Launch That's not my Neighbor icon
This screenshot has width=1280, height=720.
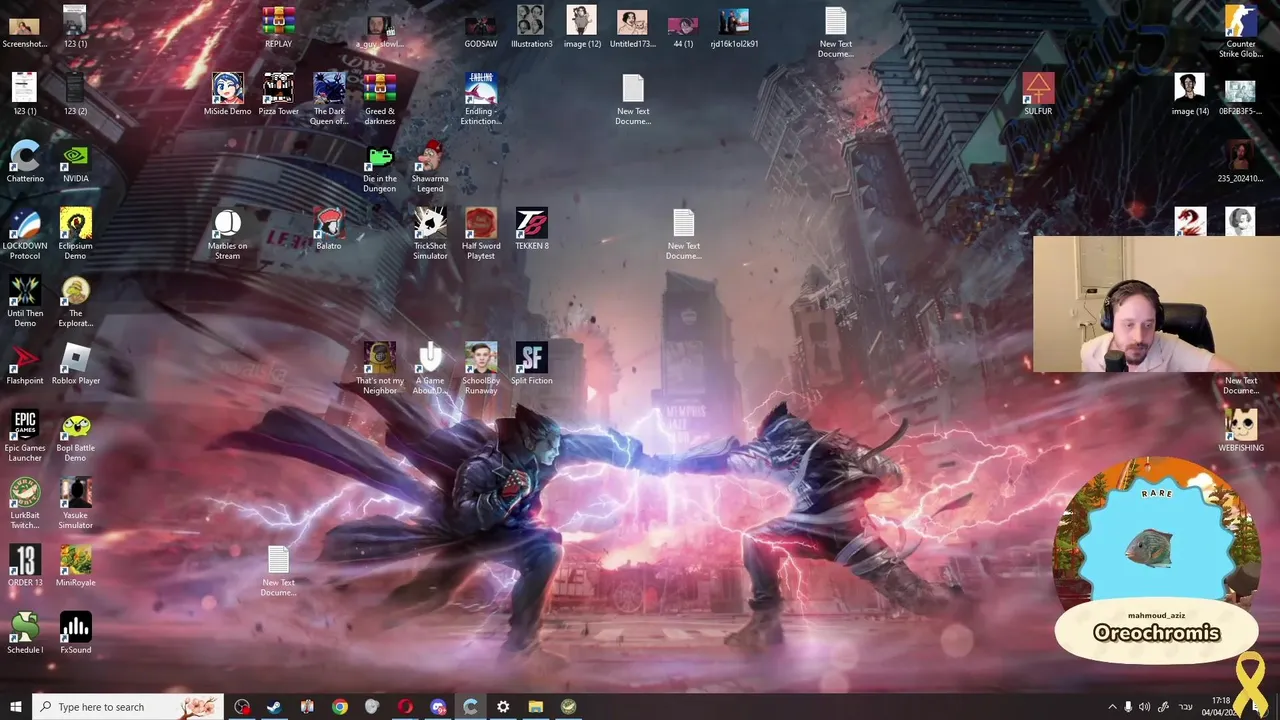point(380,368)
